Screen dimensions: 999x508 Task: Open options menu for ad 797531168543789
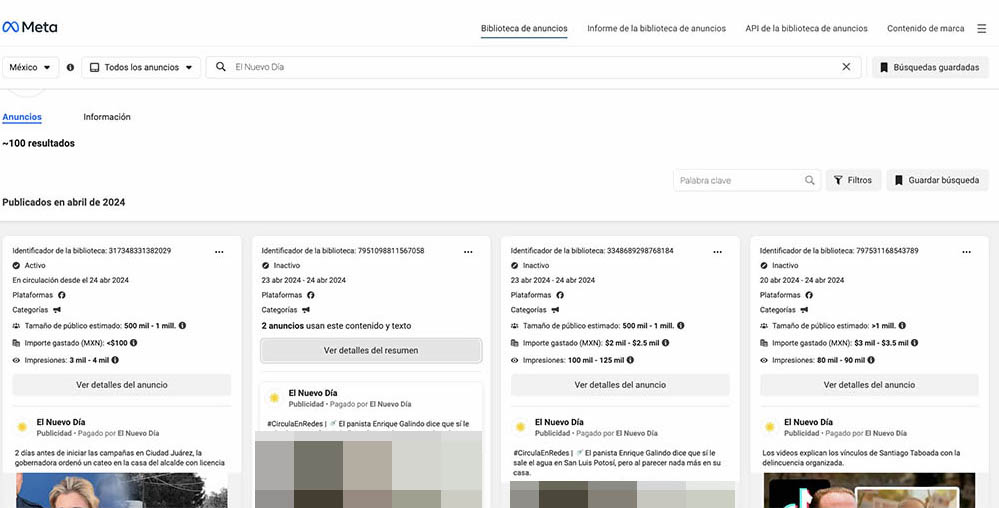coord(967,252)
